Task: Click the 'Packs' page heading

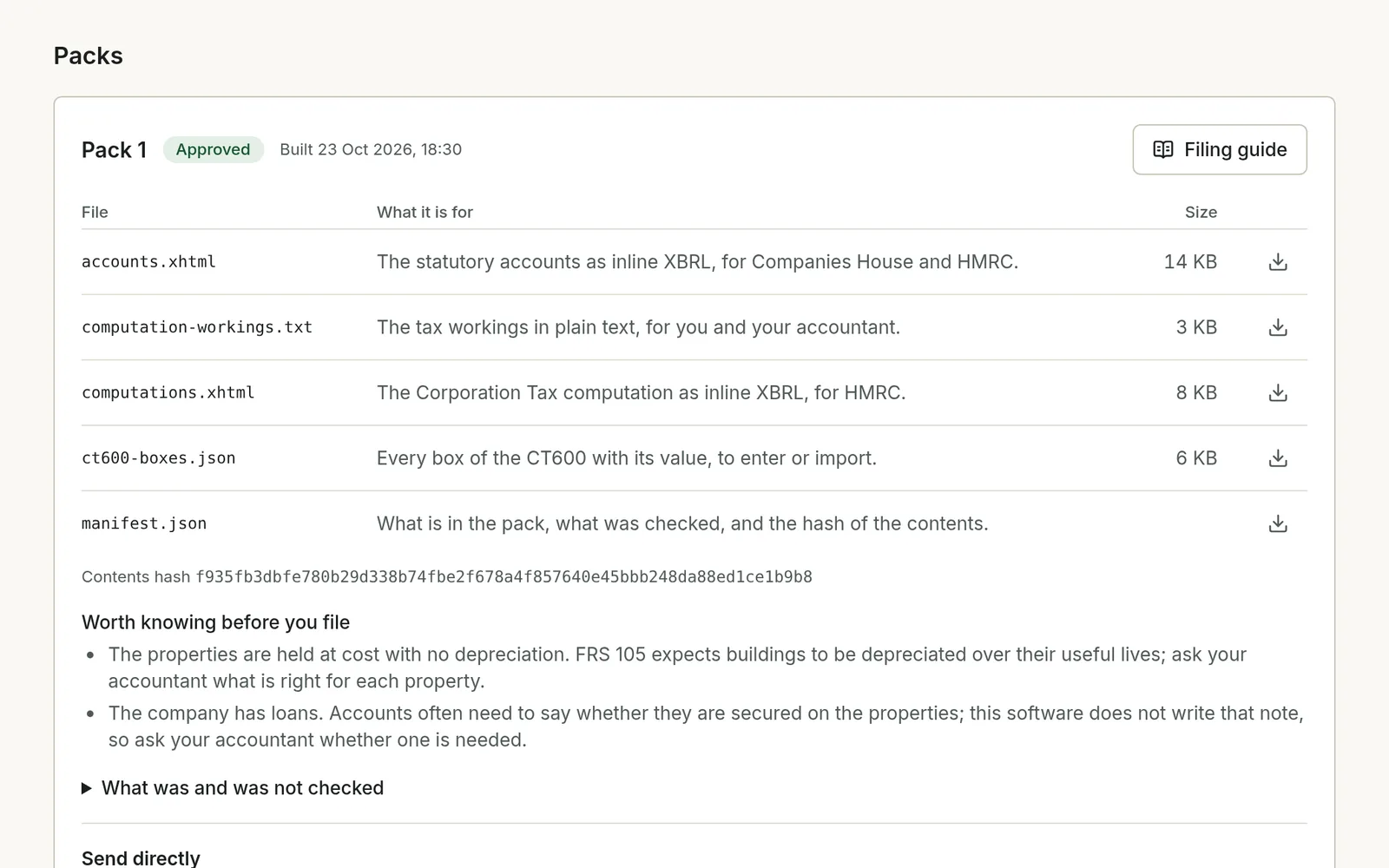Action: tap(89, 56)
